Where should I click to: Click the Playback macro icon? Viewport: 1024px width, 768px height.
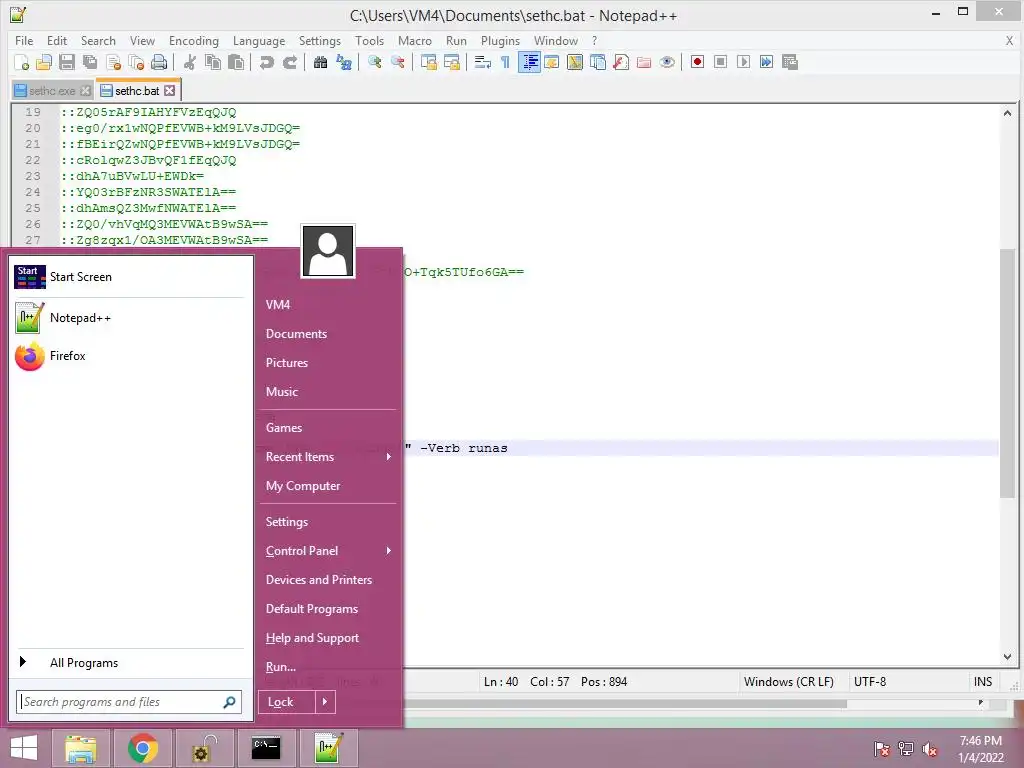743,62
